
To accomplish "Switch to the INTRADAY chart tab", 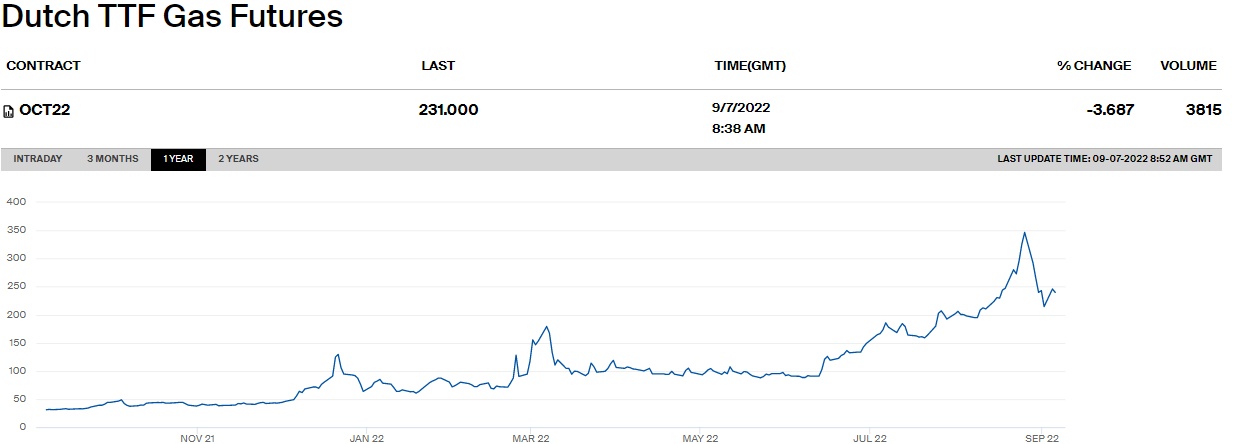I will 38,159.
